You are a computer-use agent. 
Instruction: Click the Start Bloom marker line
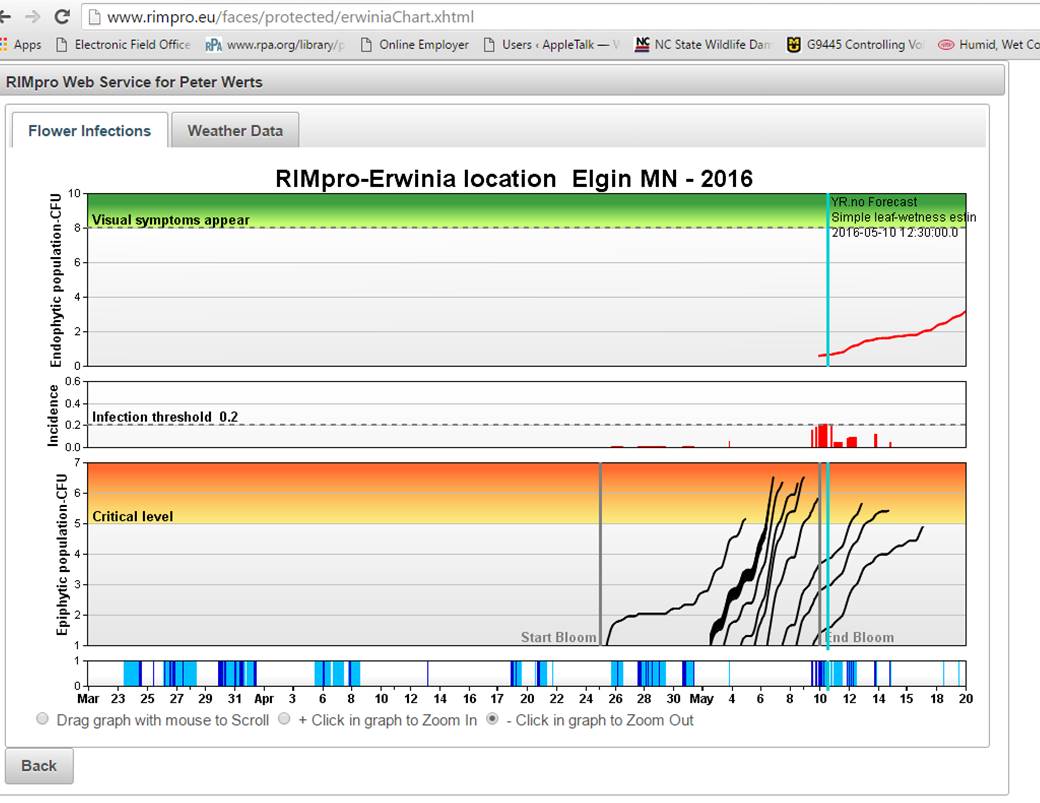click(600, 550)
